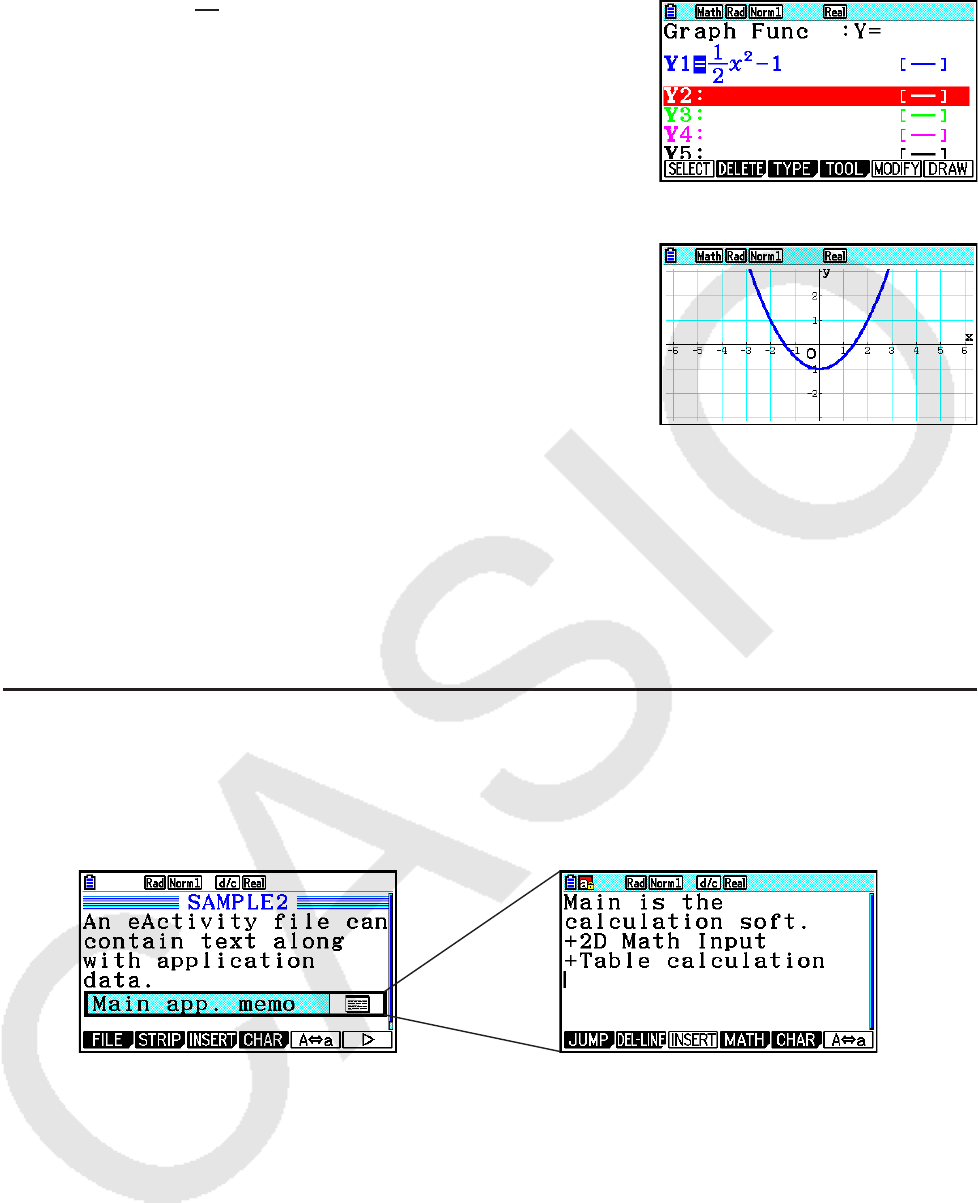978x1203 pixels.
Task: Select the green Y3 row
Action: [x=817, y=115]
